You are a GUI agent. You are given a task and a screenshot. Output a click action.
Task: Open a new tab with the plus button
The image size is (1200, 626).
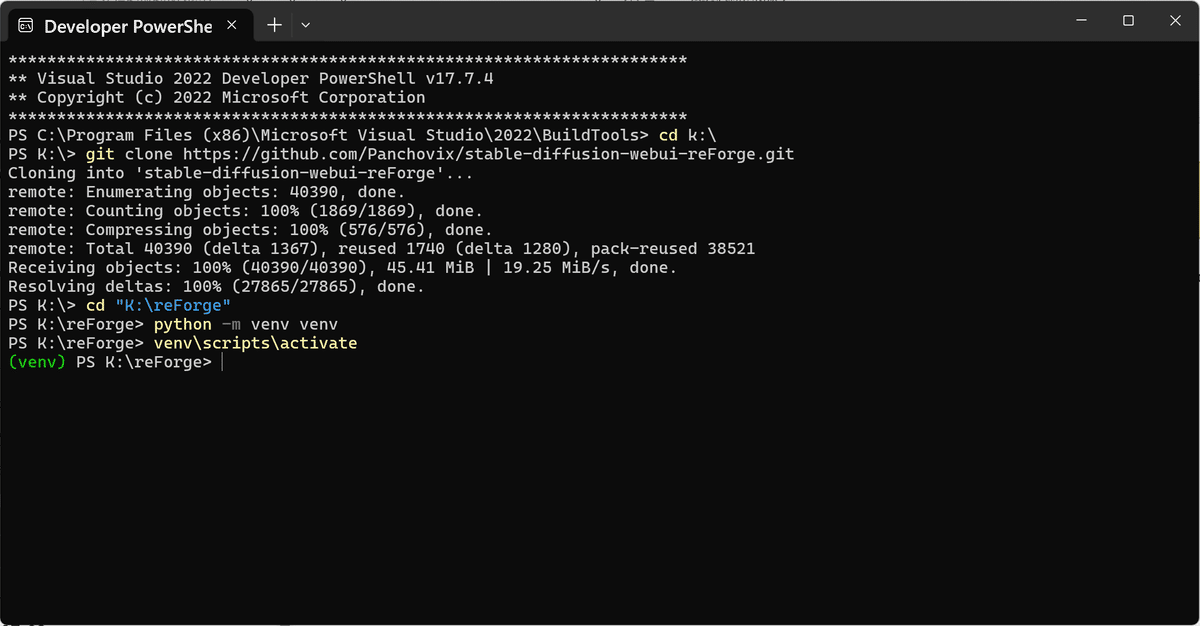274,25
